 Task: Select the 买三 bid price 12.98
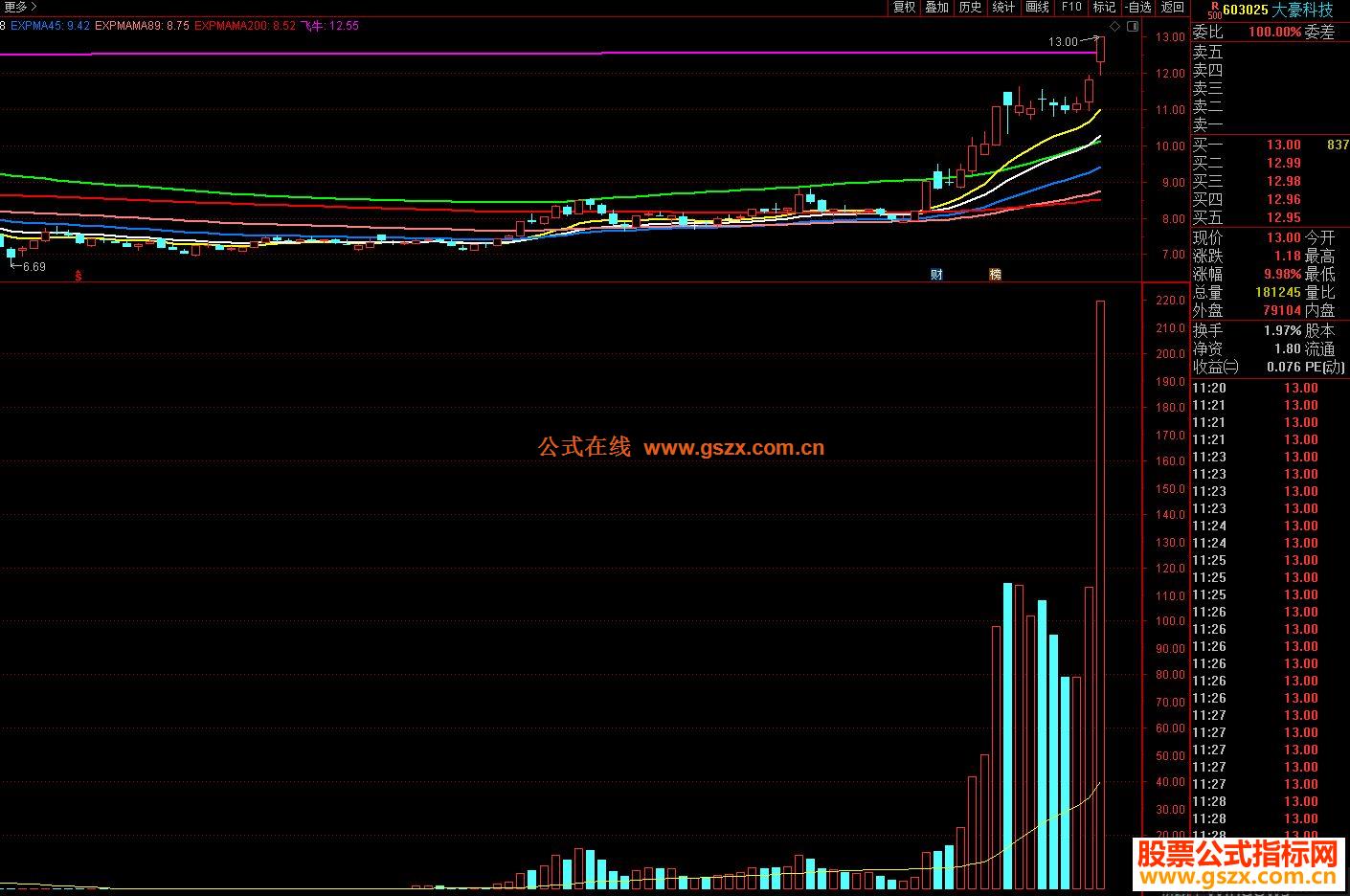point(1284,181)
